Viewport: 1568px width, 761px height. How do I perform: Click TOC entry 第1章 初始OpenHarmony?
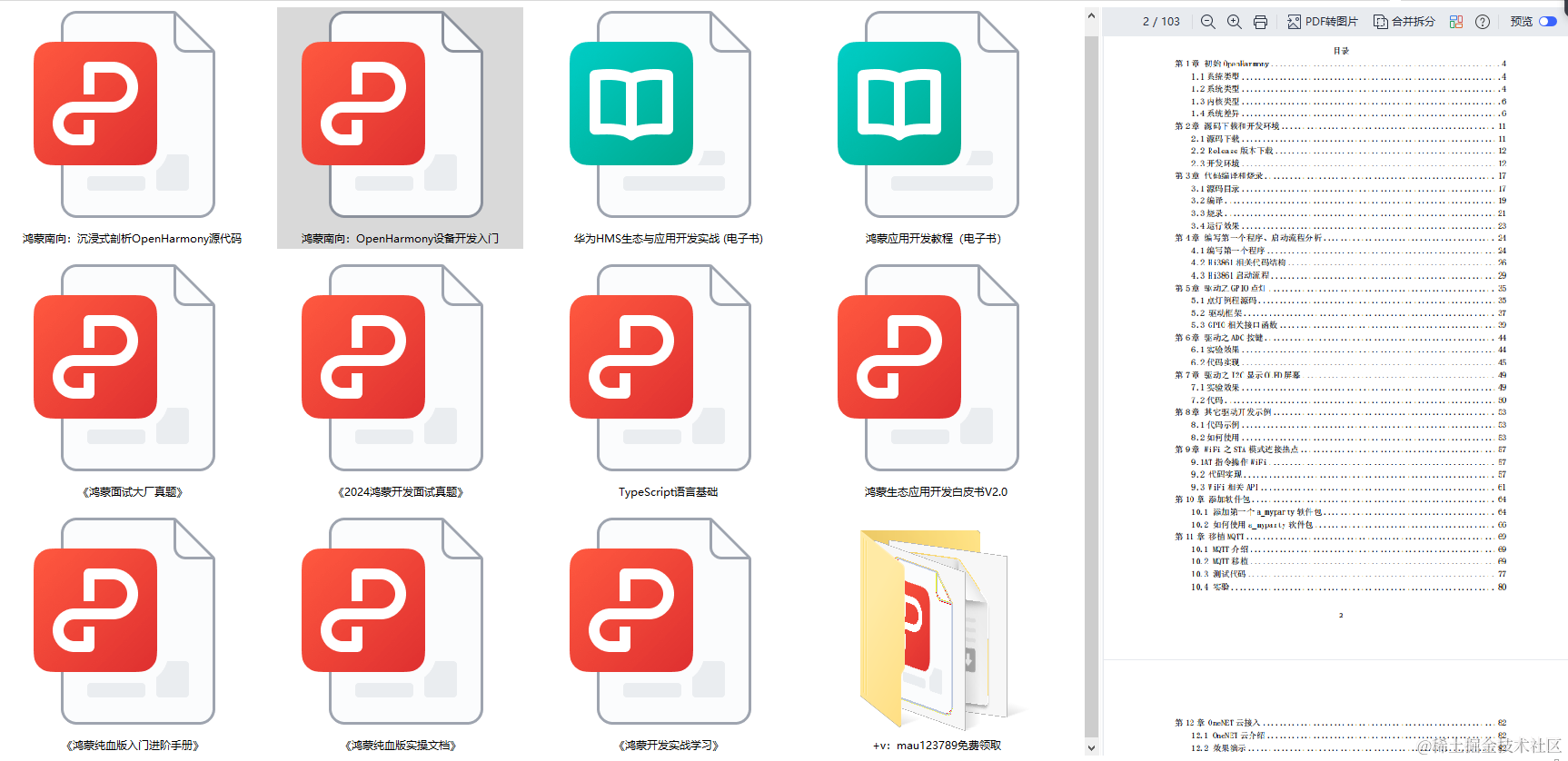coord(1340,64)
